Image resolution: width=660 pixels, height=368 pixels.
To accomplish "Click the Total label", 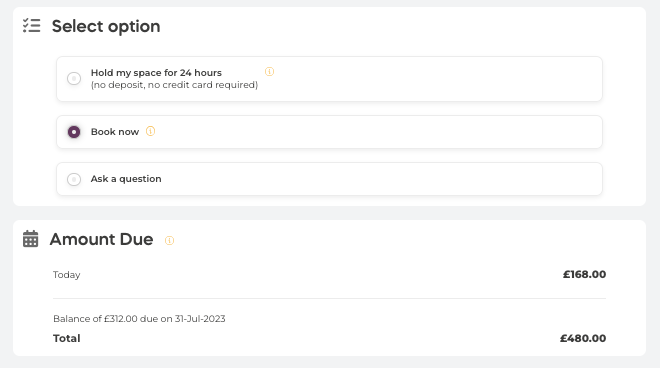I will (x=67, y=338).
